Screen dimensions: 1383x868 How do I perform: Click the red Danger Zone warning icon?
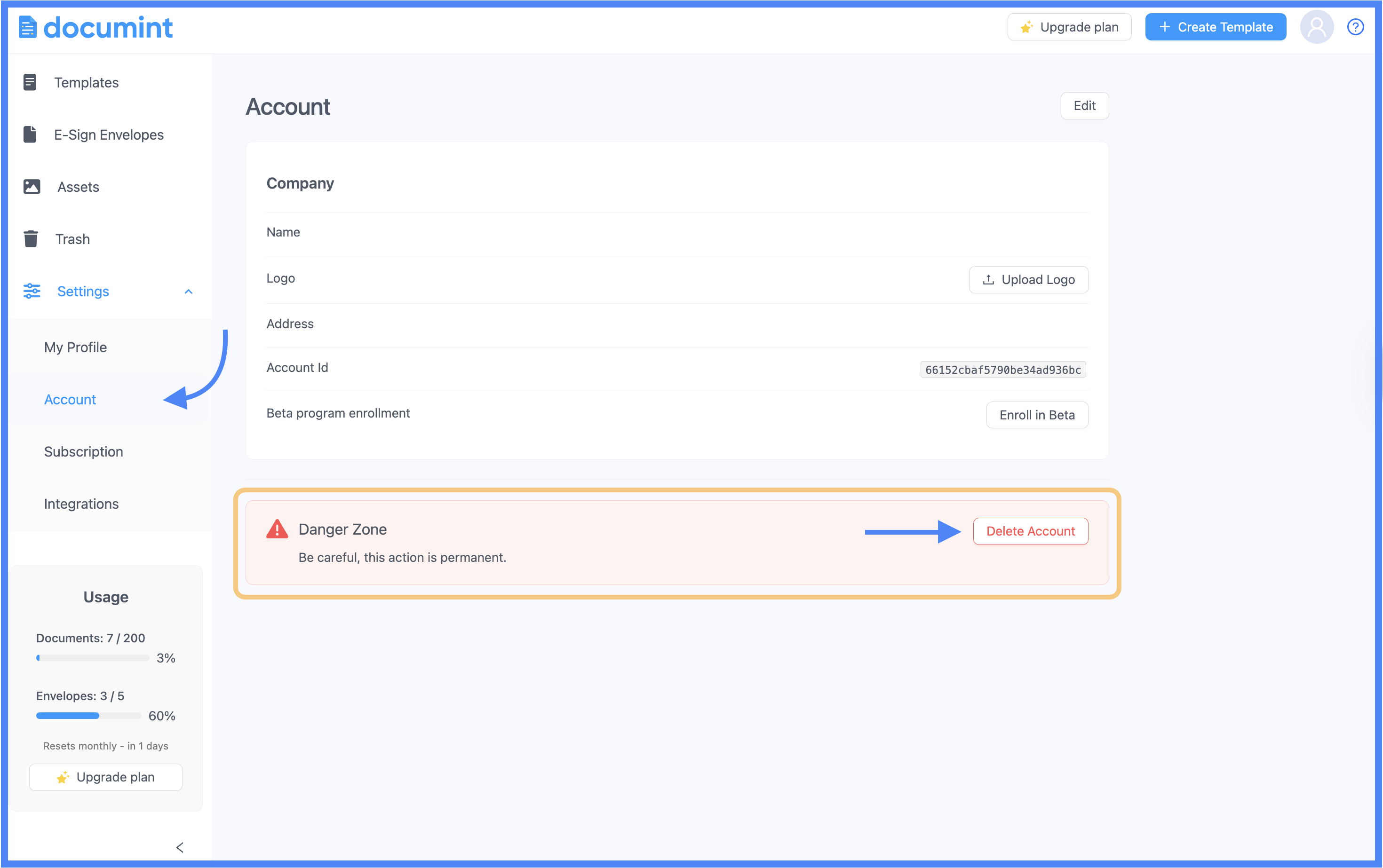tap(277, 529)
